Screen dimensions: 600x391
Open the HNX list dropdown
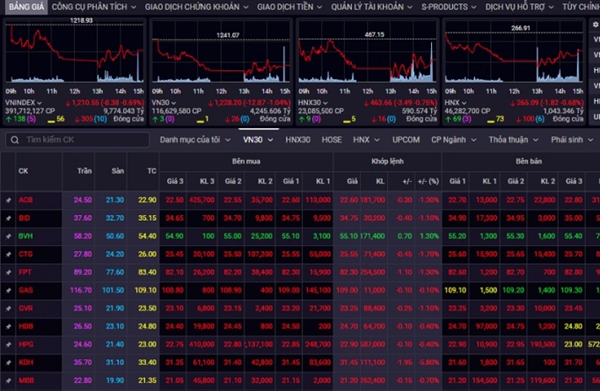click(366, 140)
